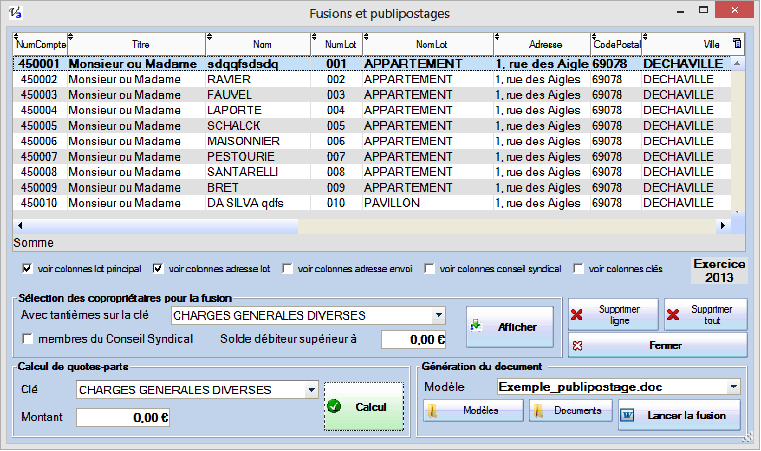This screenshot has width=761, height=451.
Task: Click the BRET name cell
Action: click(257, 187)
